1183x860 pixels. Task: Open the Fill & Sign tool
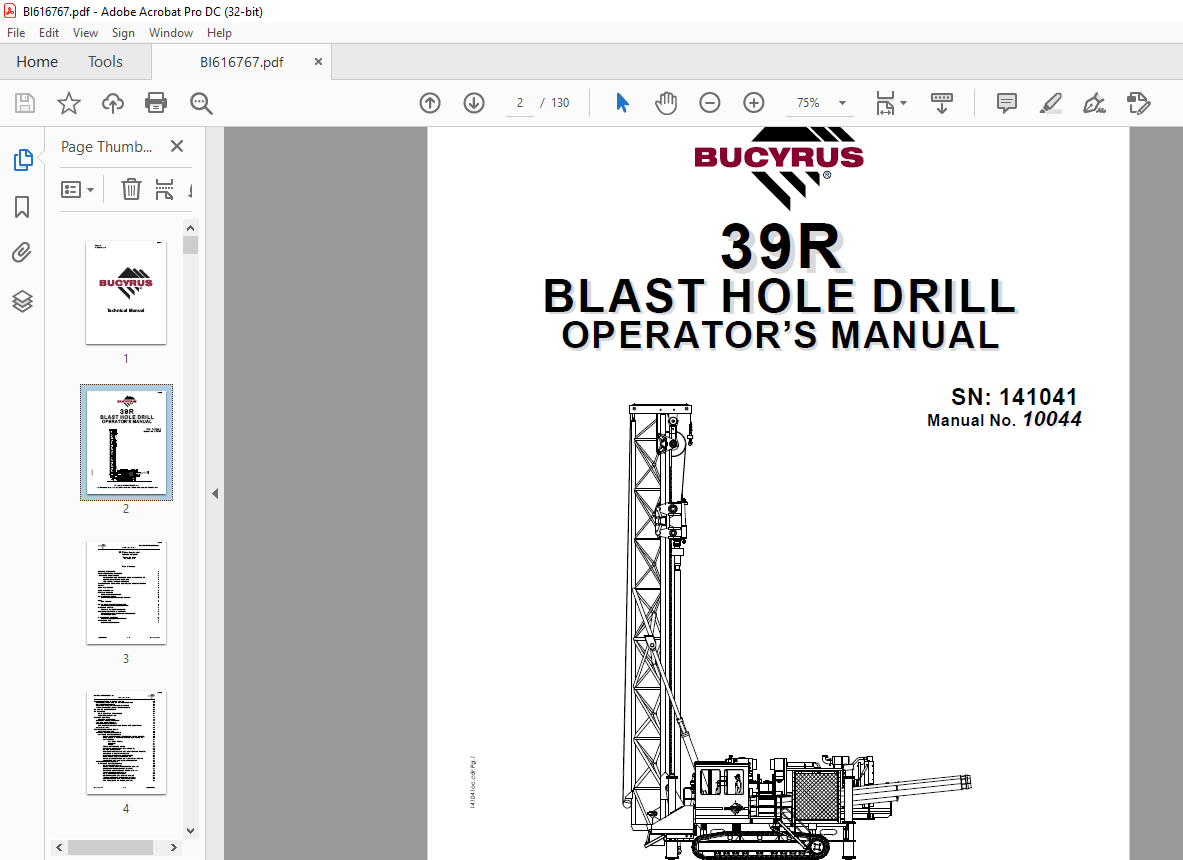1094,103
